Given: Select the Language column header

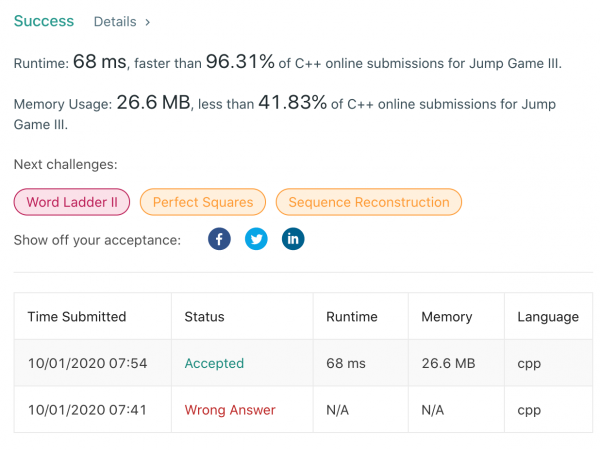Looking at the screenshot, I should (x=548, y=317).
